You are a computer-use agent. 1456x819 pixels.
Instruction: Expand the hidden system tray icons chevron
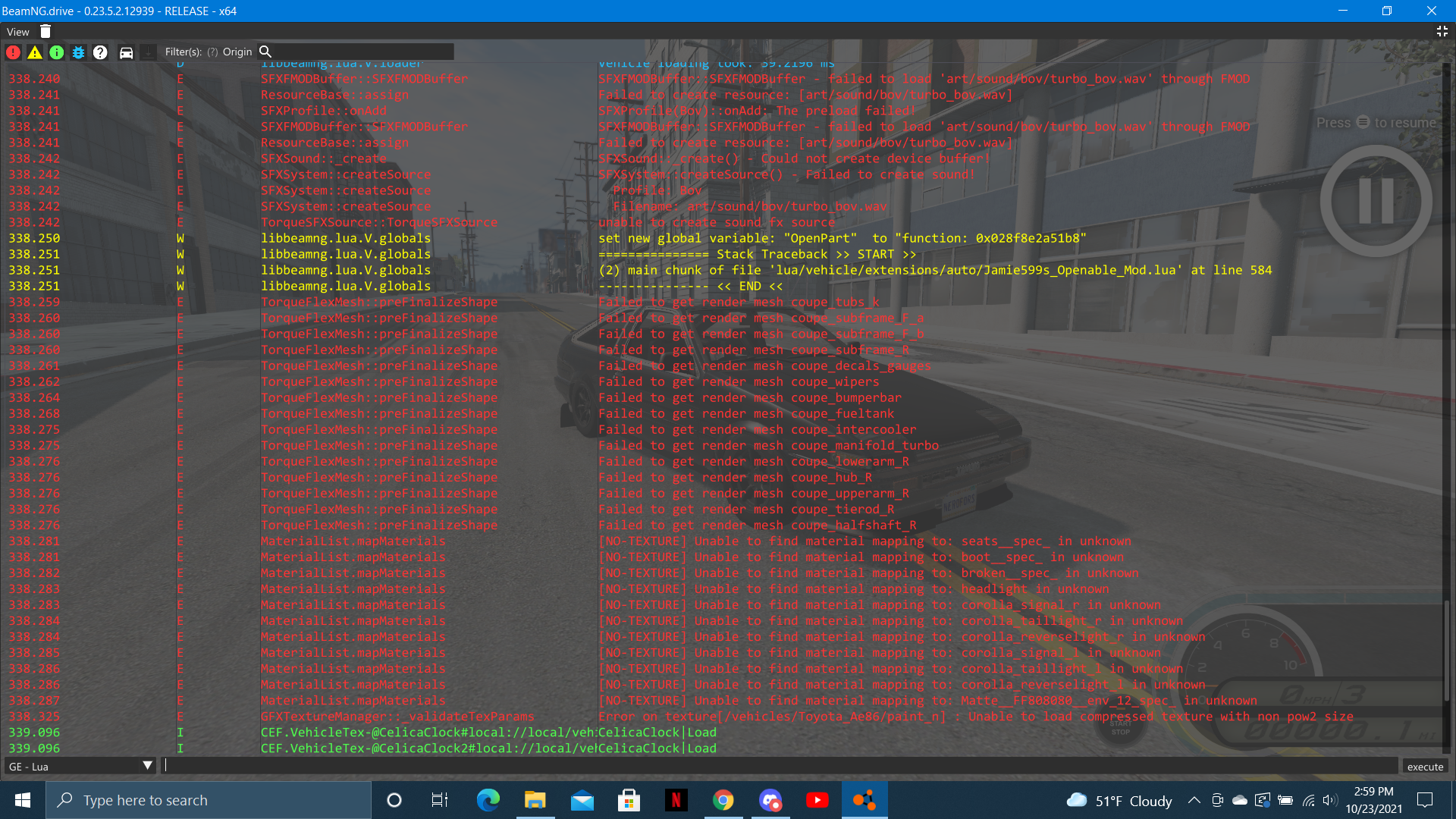coord(1194,800)
